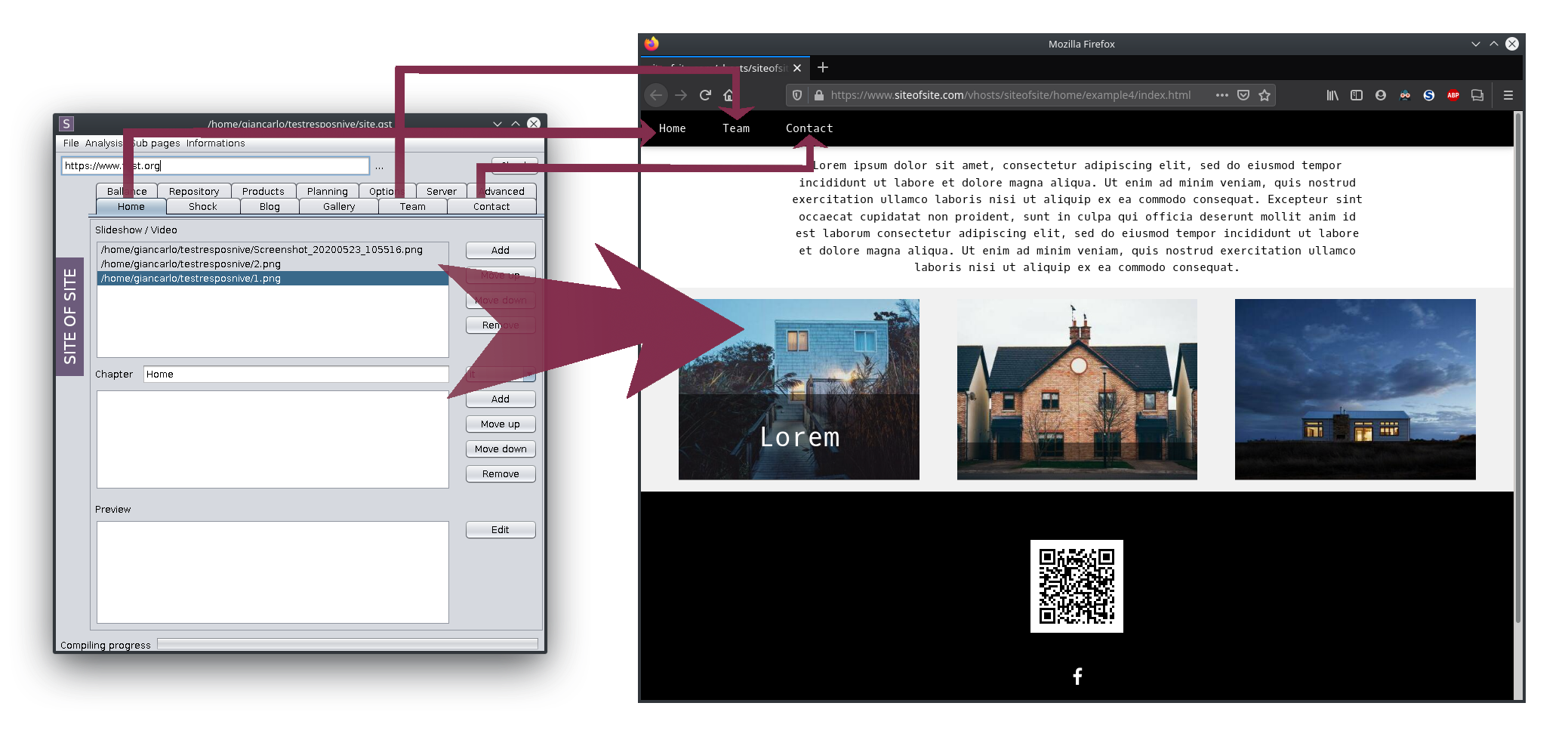Open the blue house Lorem thumbnail
This screenshot has width=1568, height=743.
pos(799,389)
